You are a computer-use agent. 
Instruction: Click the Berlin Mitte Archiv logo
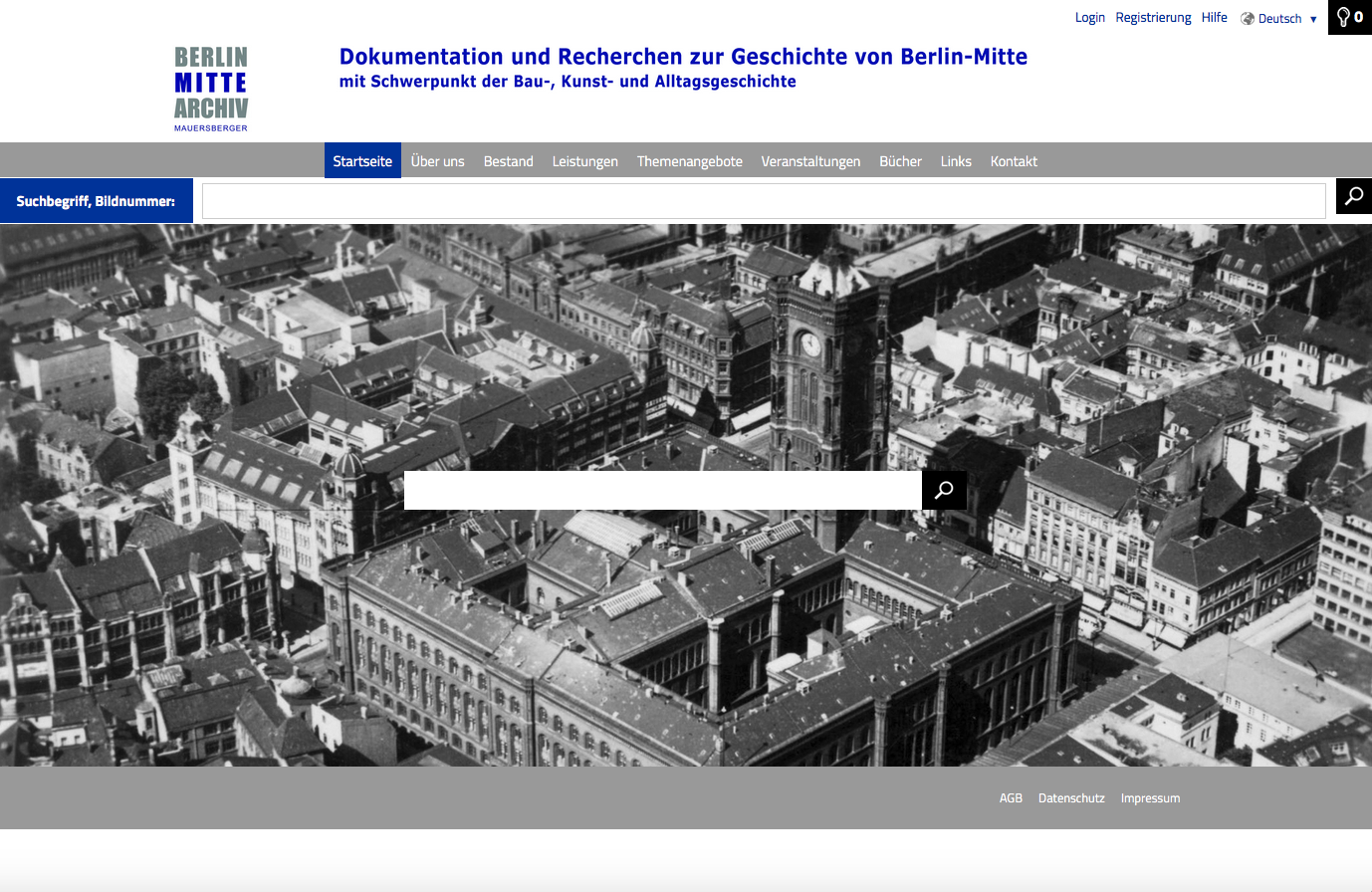tap(210, 88)
